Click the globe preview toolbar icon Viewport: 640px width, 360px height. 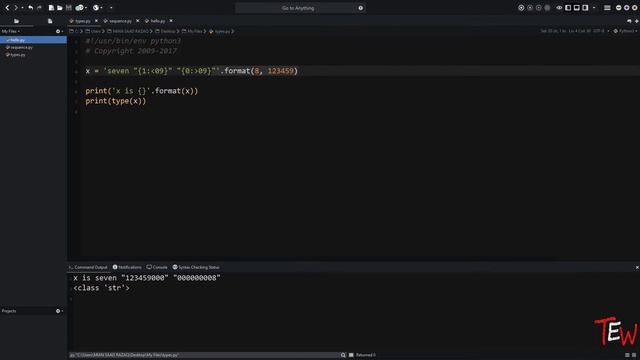pyautogui.click(x=96, y=8)
